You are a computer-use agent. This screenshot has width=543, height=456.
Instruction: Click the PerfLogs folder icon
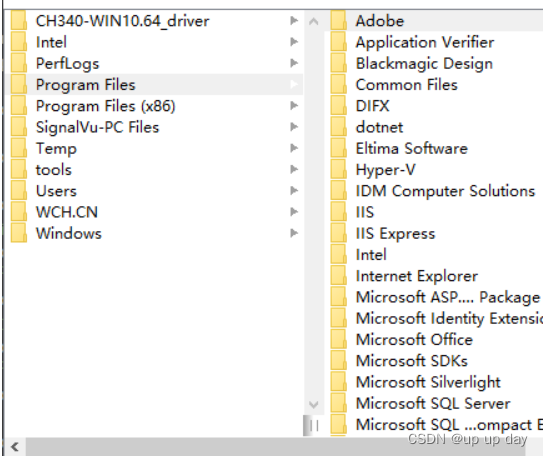(x=19, y=63)
